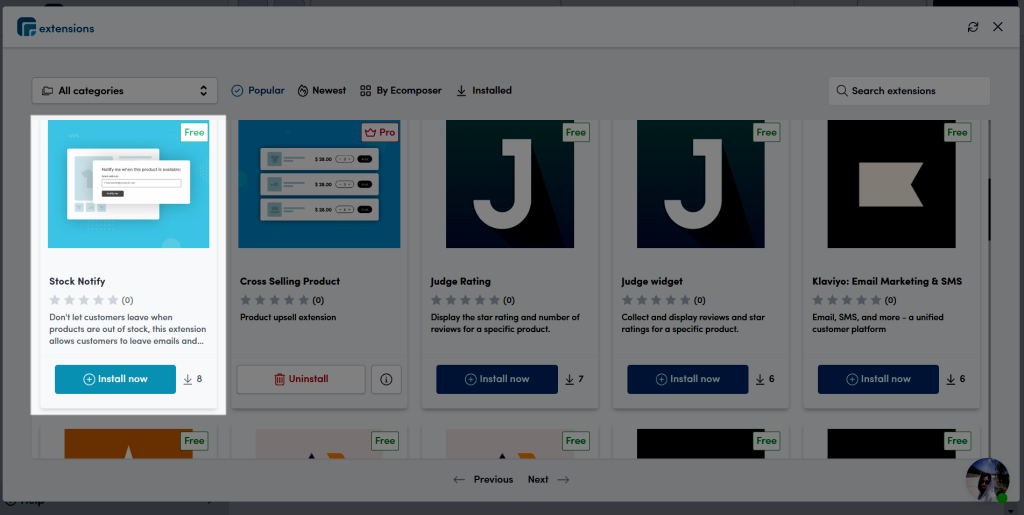Click Stock Notify download count icon
The image size is (1024, 515).
pos(187,379)
